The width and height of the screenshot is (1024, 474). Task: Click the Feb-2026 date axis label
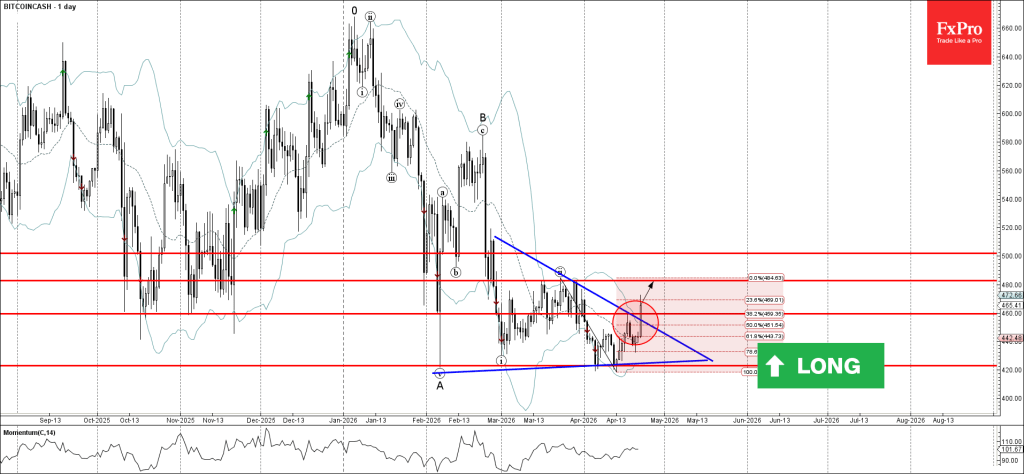point(425,420)
